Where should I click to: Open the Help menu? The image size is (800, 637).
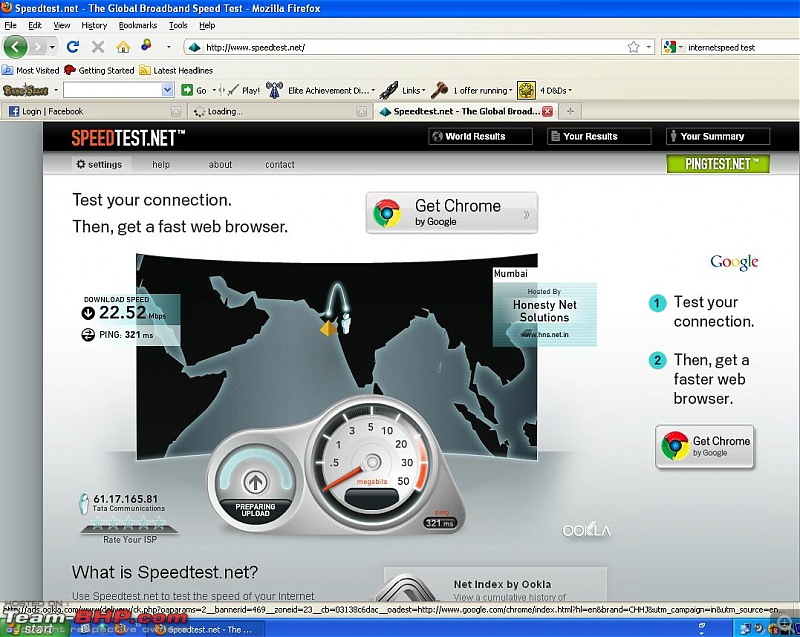[207, 25]
